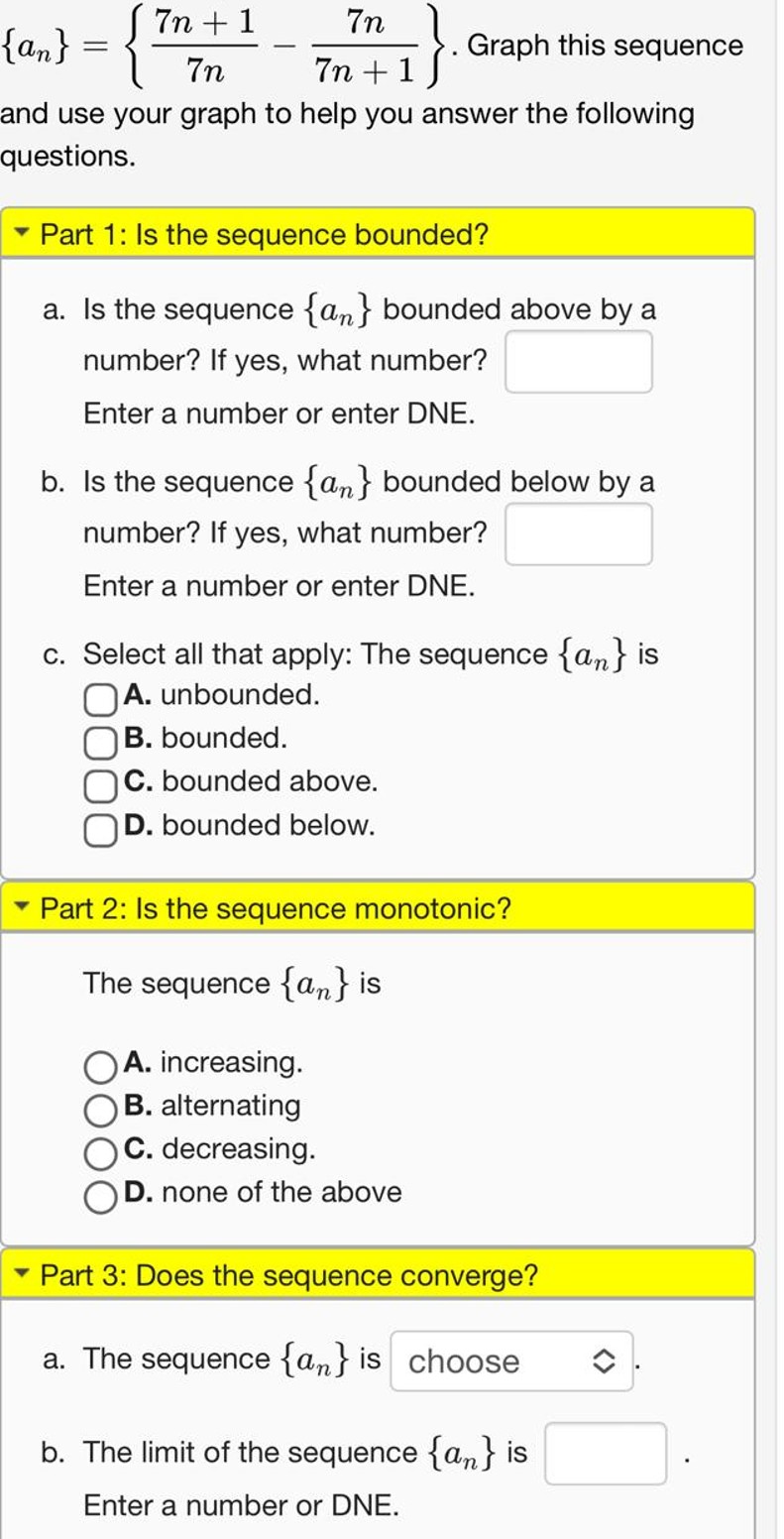The width and height of the screenshot is (784, 1539).
Task: Click the bounded-above answer box in Part 1a
Action: click(x=580, y=360)
